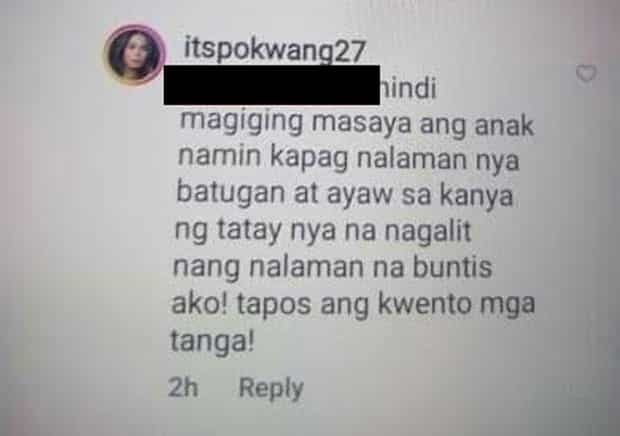620x436 pixels.
Task: Open the itspokwang27 username link
Action: (x=274, y=50)
